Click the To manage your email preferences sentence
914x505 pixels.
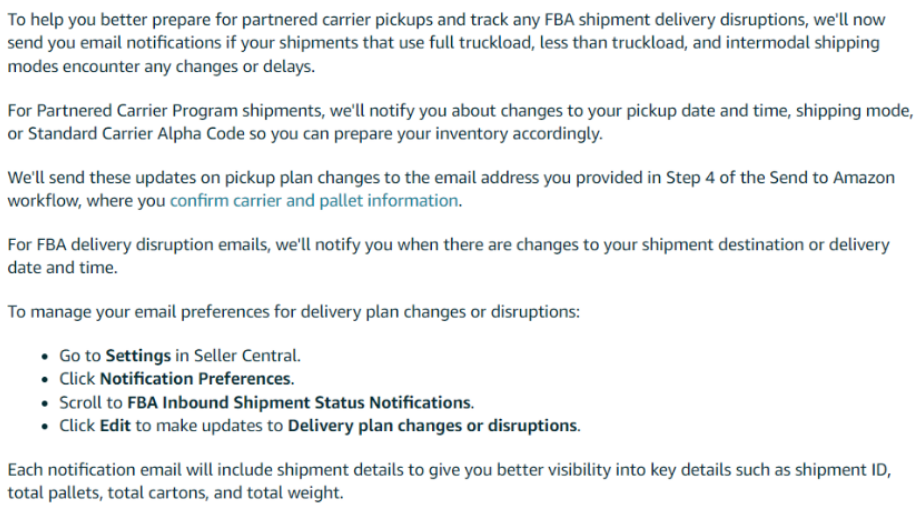click(293, 312)
